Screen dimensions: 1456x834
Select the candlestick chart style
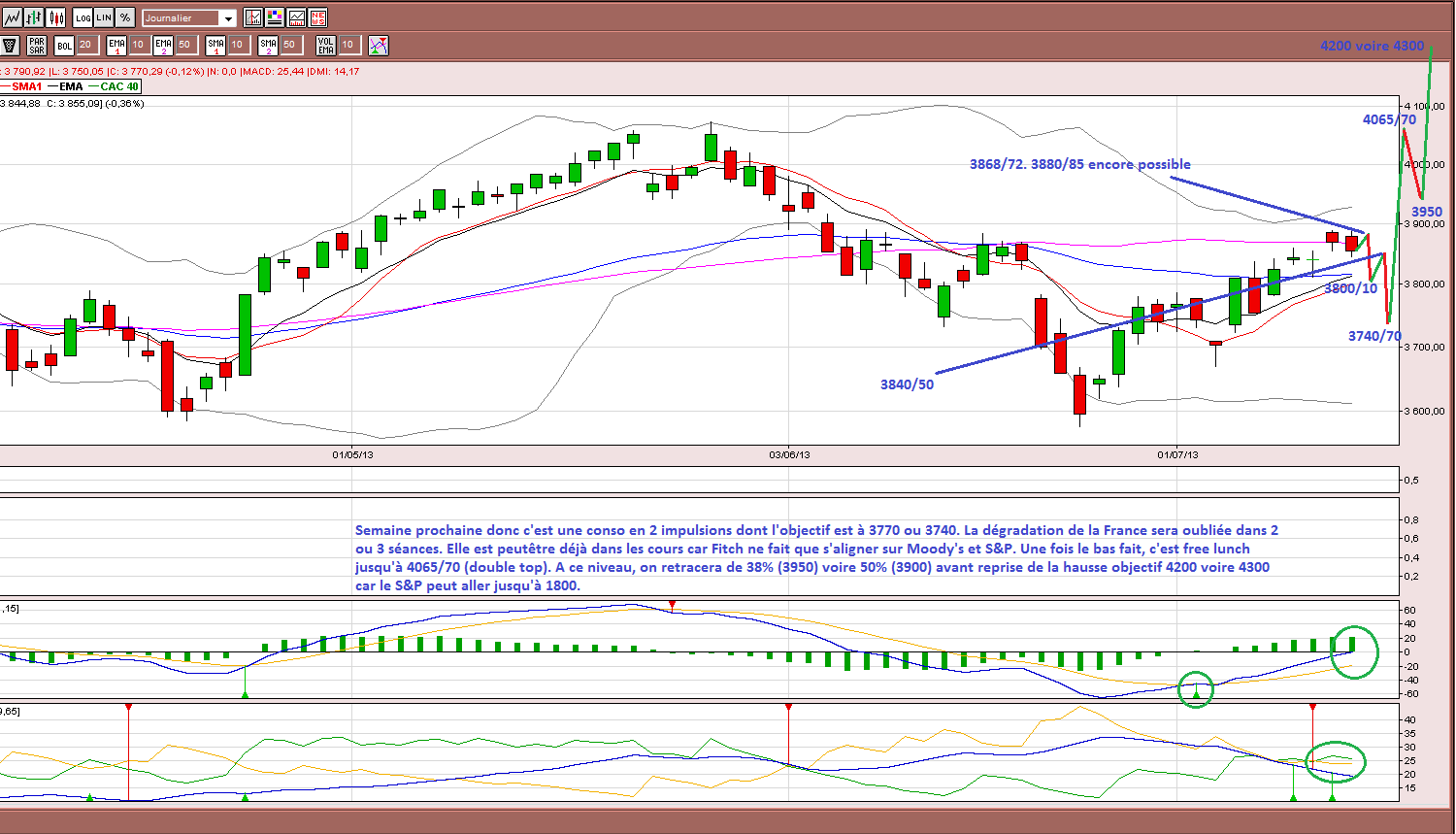tap(55, 17)
